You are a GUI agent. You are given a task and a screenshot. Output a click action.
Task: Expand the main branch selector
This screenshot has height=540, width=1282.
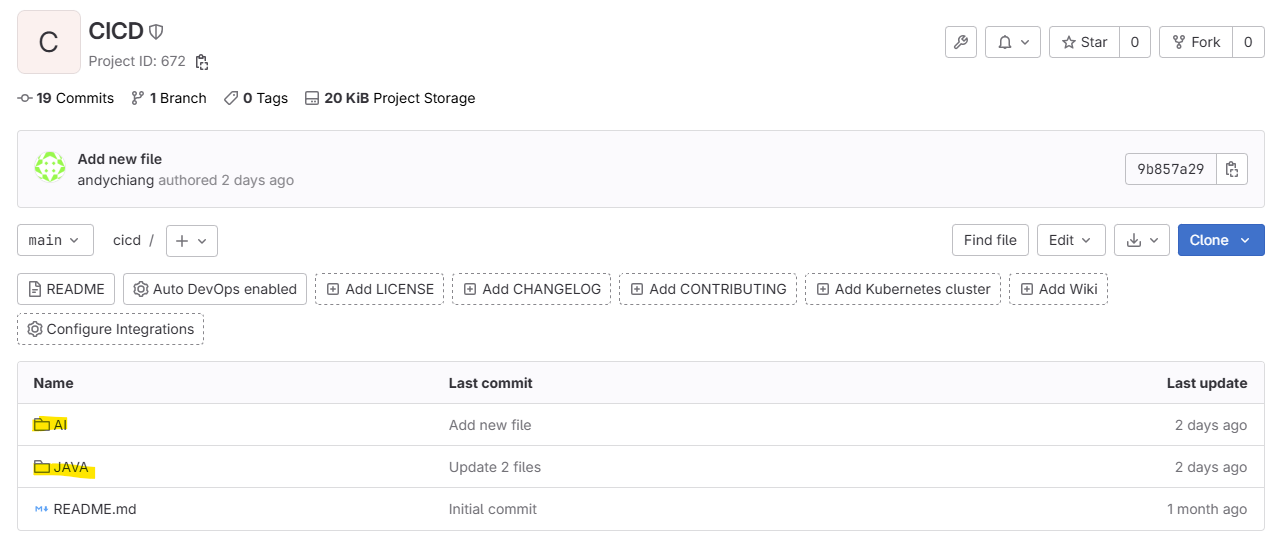[x=55, y=240]
